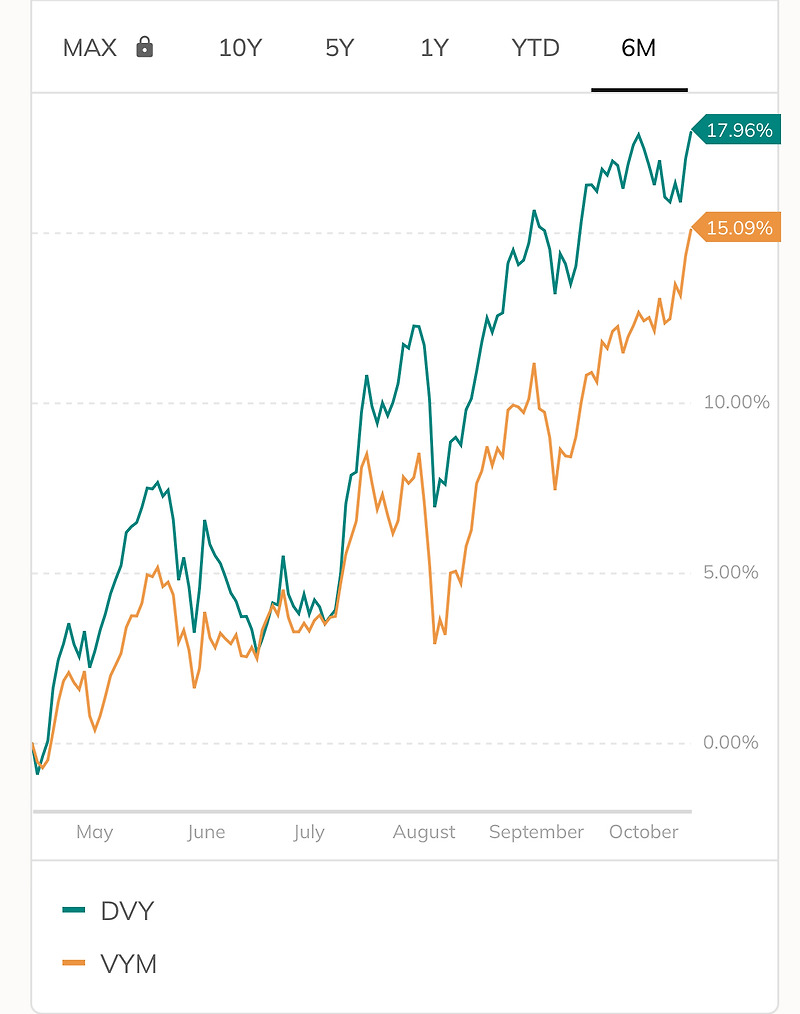
Task: Click the 10.00% gridline label
Action: pos(737,402)
